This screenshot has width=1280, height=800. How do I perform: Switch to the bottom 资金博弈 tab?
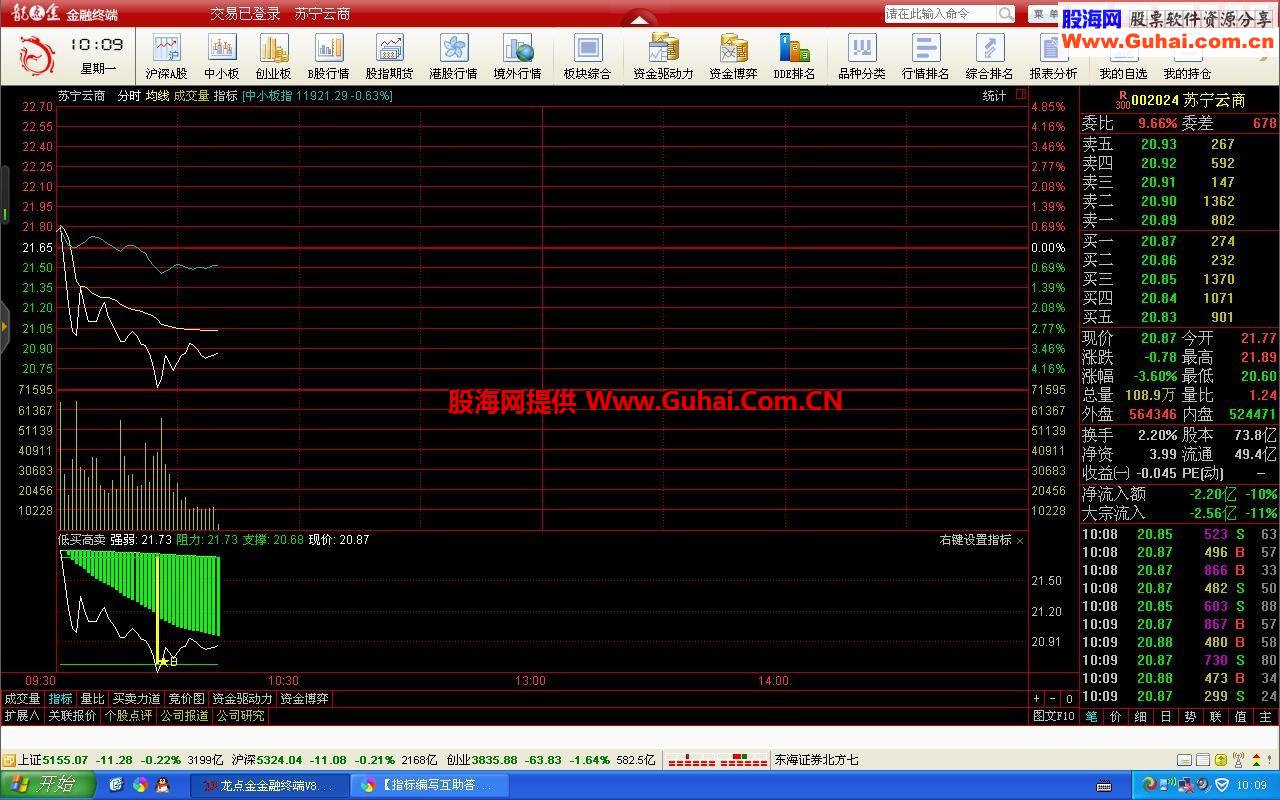point(304,699)
